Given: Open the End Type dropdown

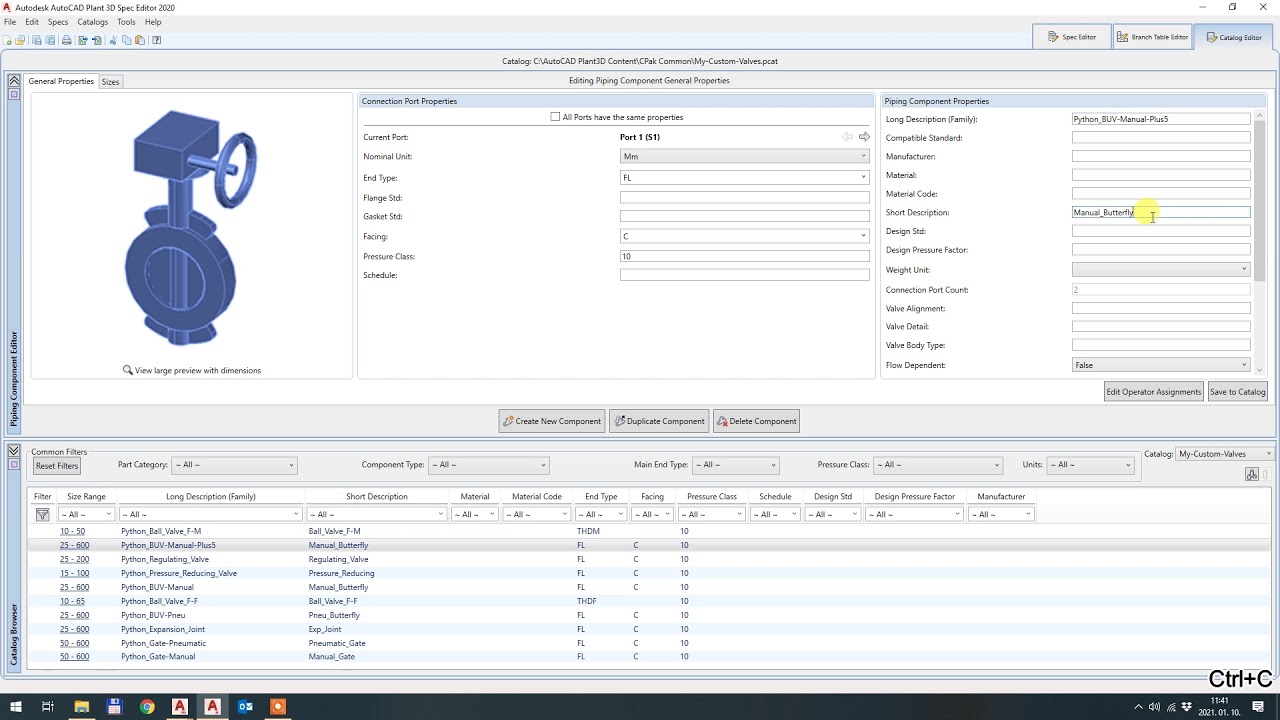Looking at the screenshot, I should pos(745,177).
